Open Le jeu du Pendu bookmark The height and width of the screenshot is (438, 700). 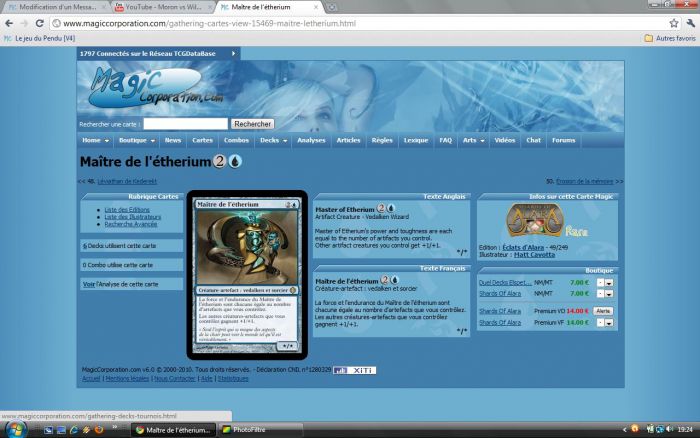click(39, 38)
